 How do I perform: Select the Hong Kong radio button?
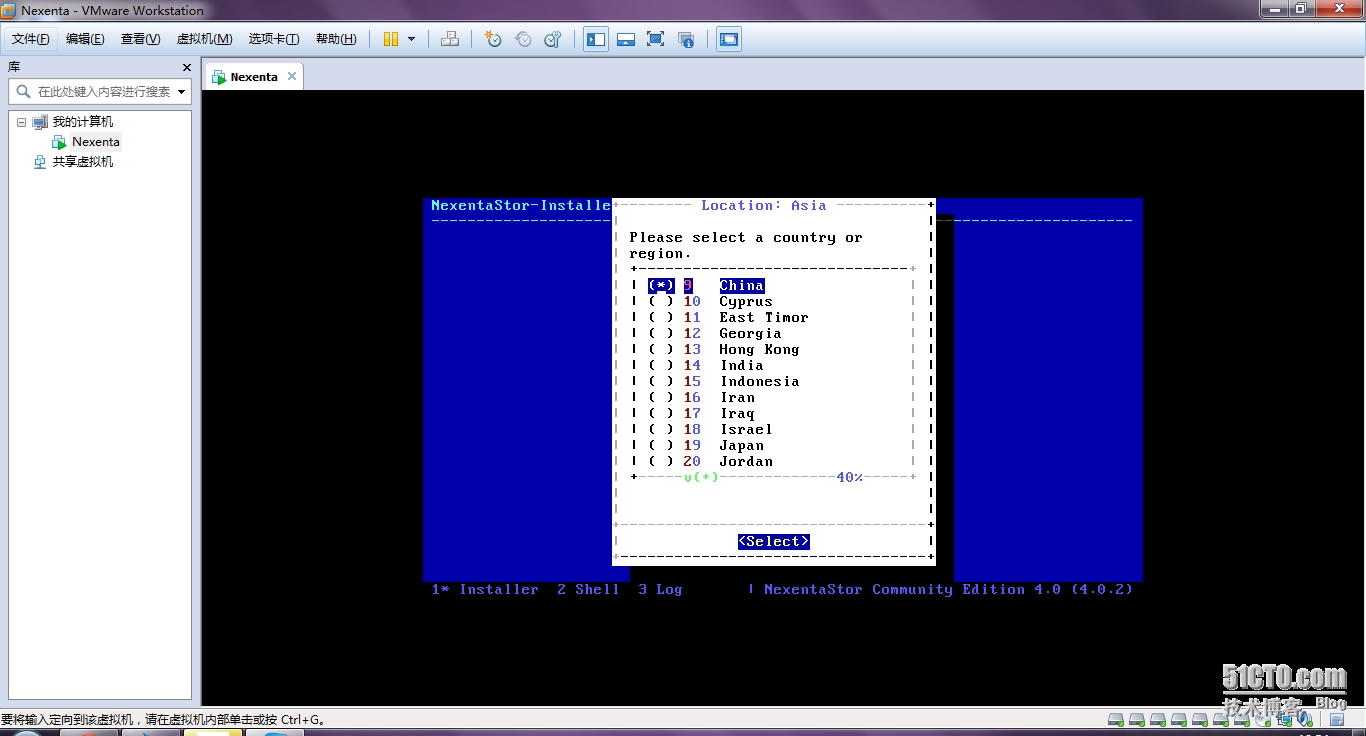click(661, 350)
